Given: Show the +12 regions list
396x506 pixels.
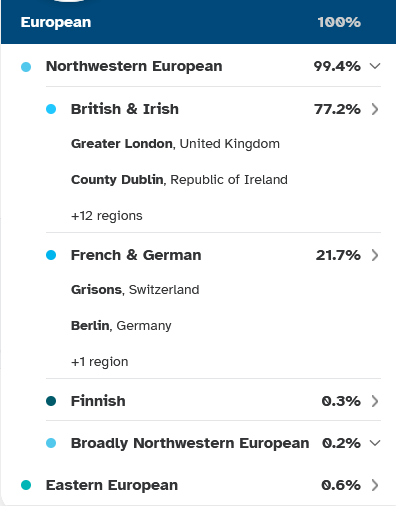Looking at the screenshot, I should [107, 216].
